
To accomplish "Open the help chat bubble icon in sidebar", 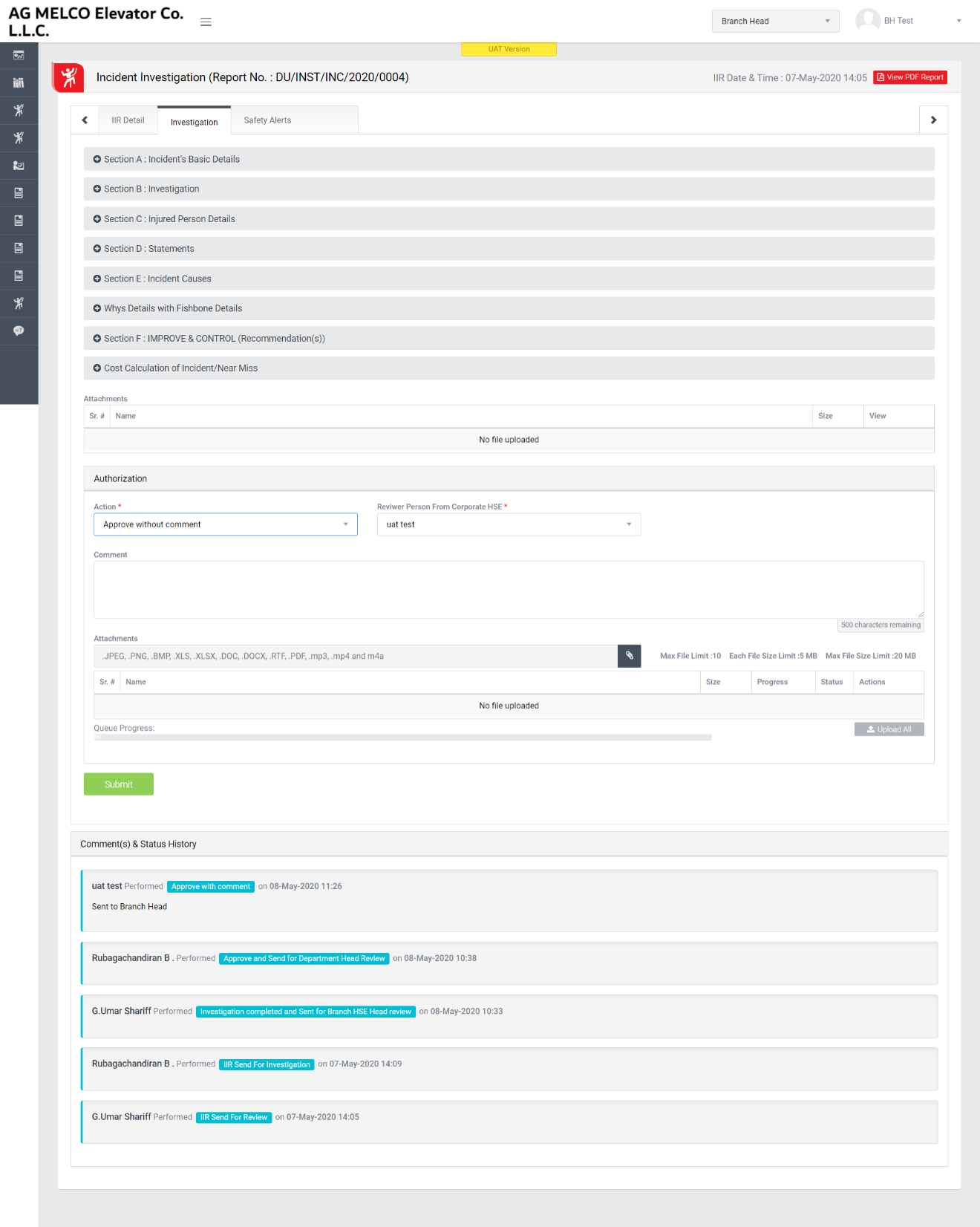I will click(x=19, y=331).
